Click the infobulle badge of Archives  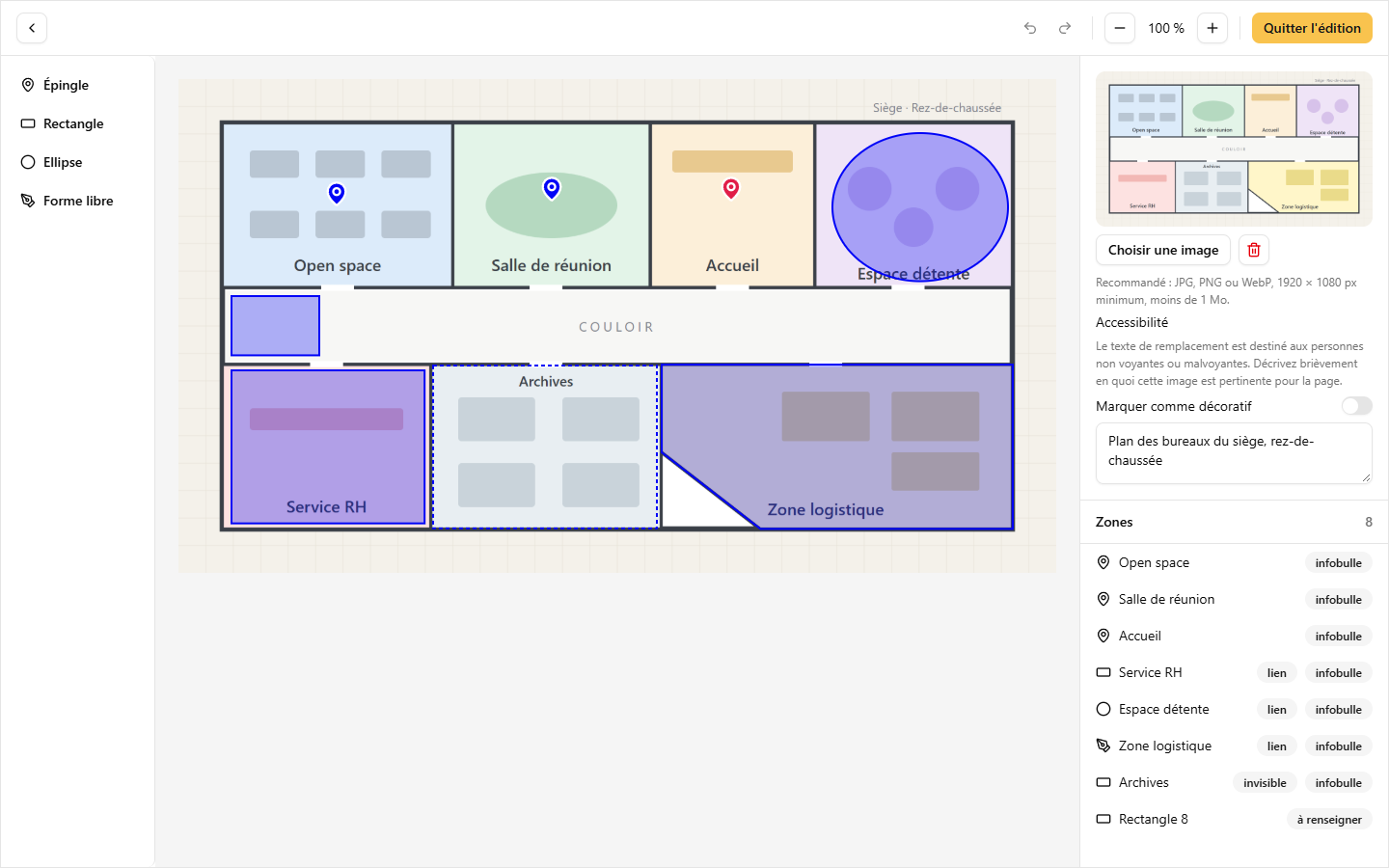[x=1339, y=783]
